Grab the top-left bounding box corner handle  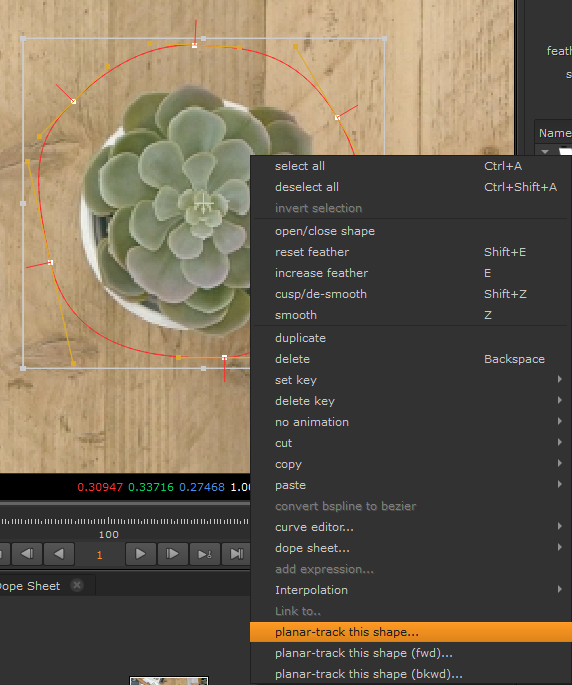(x=23, y=39)
